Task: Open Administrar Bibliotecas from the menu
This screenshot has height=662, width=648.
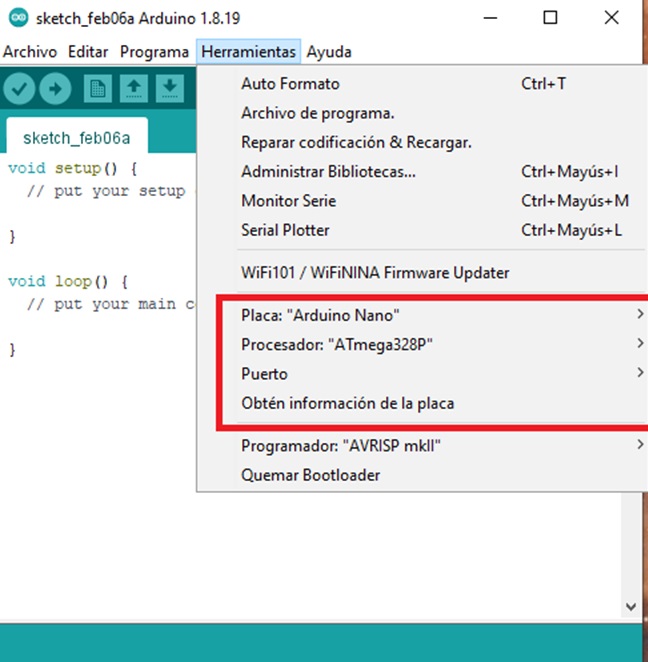Action: click(328, 172)
